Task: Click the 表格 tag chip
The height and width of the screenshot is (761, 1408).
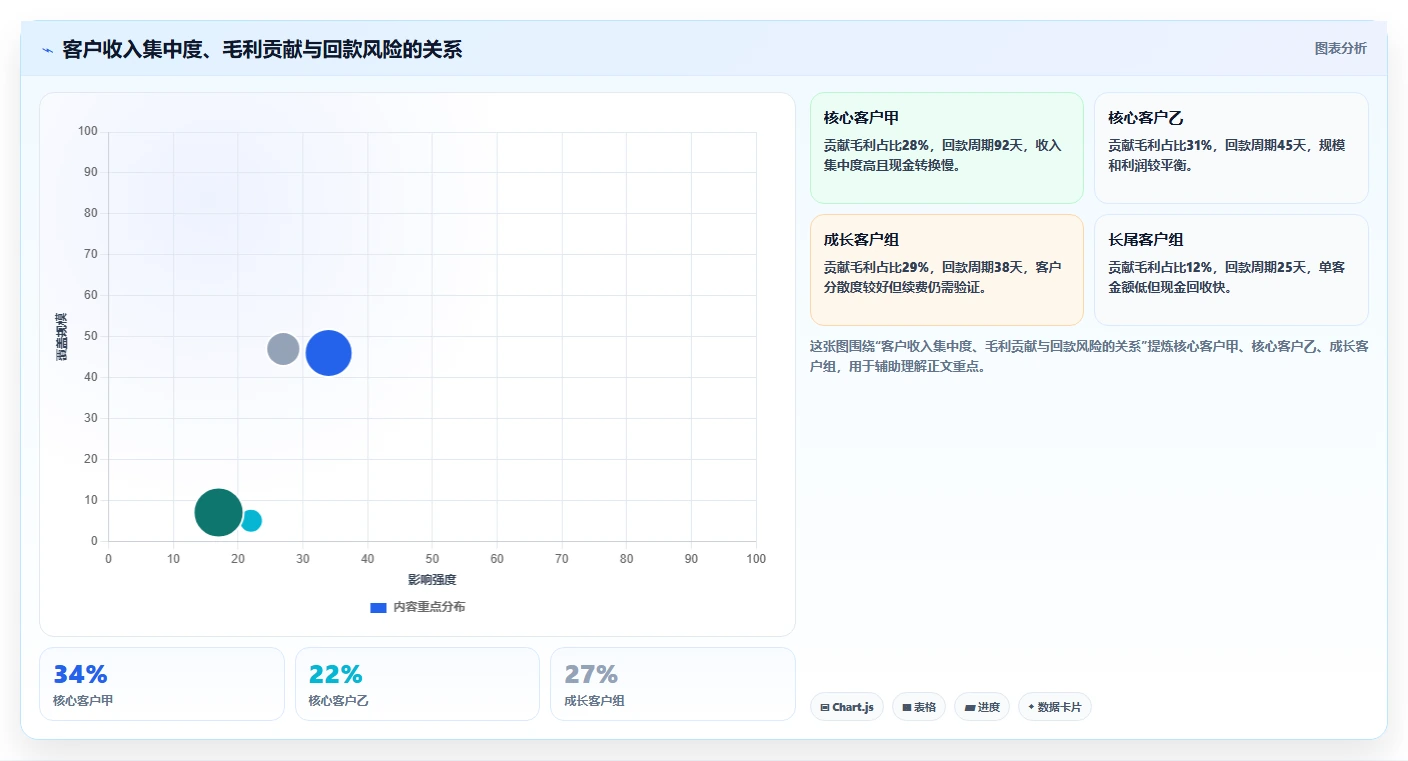Action: pos(919,707)
